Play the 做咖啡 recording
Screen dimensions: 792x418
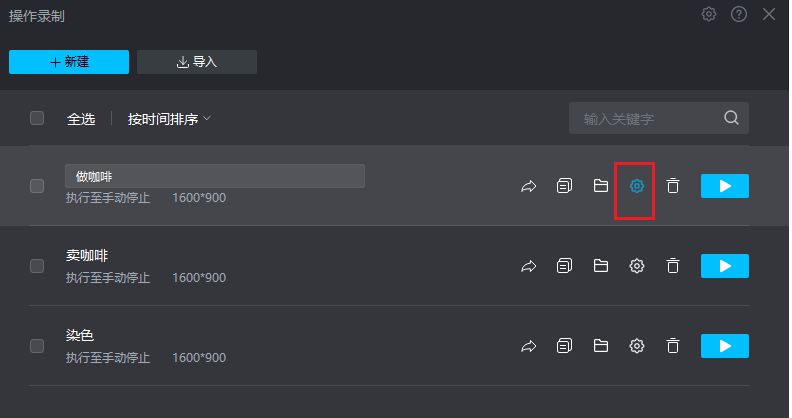pyautogui.click(x=725, y=186)
